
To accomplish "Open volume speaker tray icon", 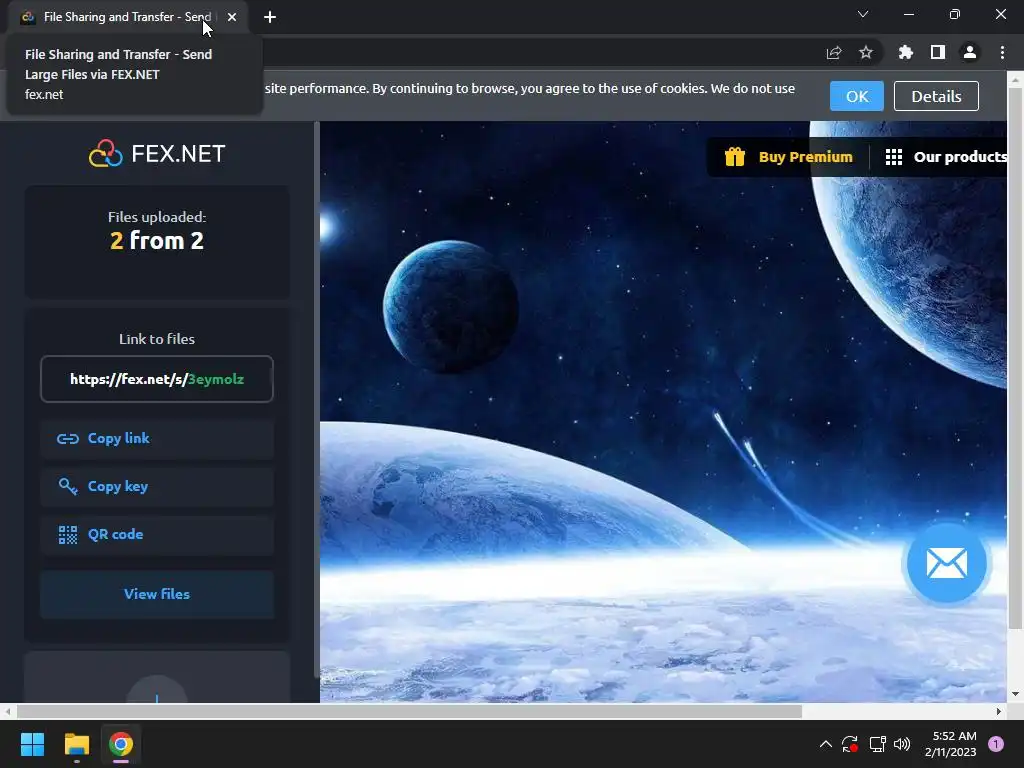I will point(902,744).
